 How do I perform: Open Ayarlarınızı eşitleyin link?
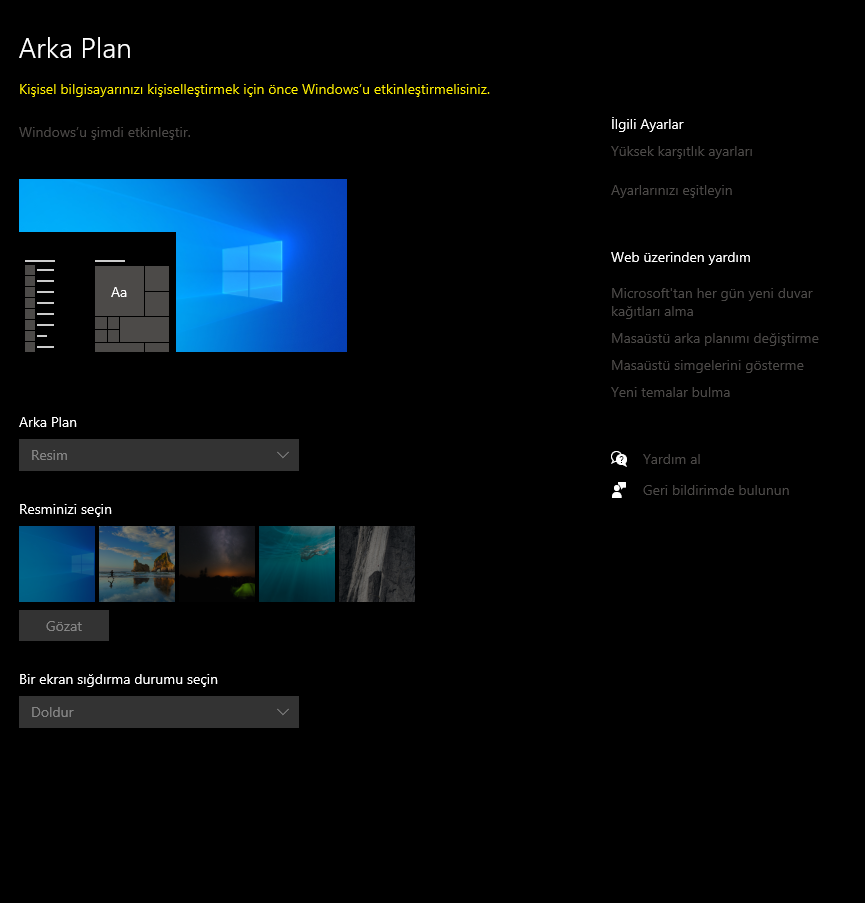[671, 191]
